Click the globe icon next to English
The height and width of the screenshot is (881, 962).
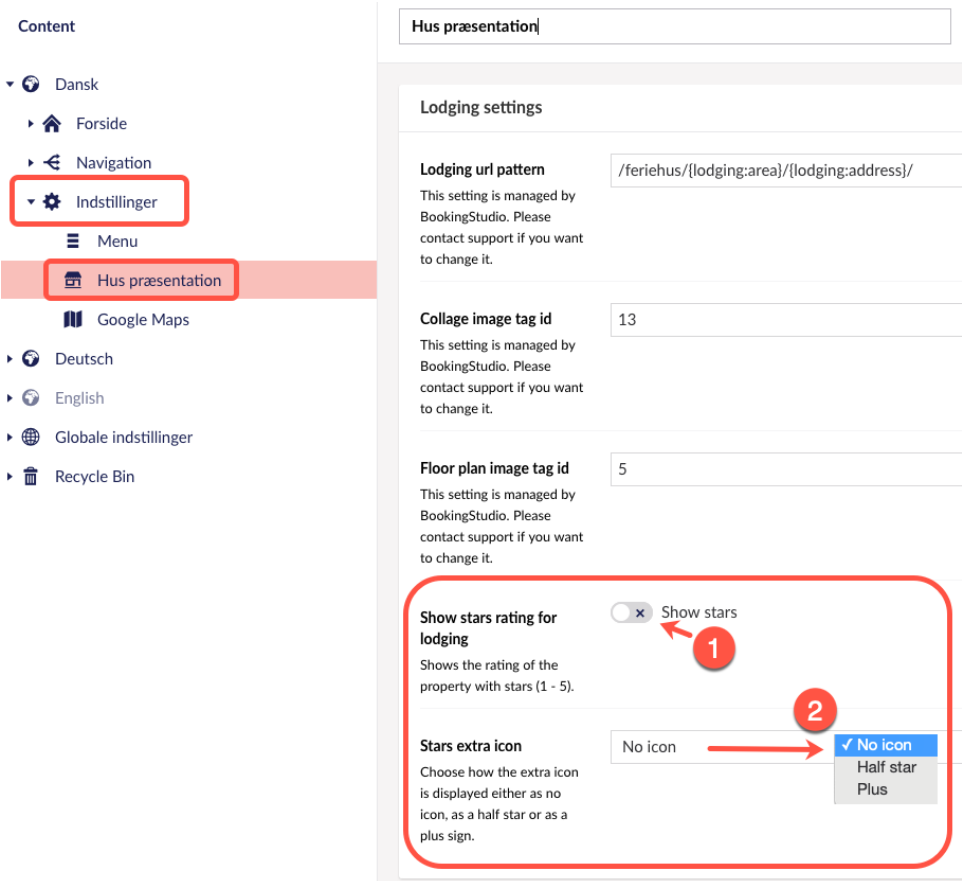pyautogui.click(x=31, y=398)
